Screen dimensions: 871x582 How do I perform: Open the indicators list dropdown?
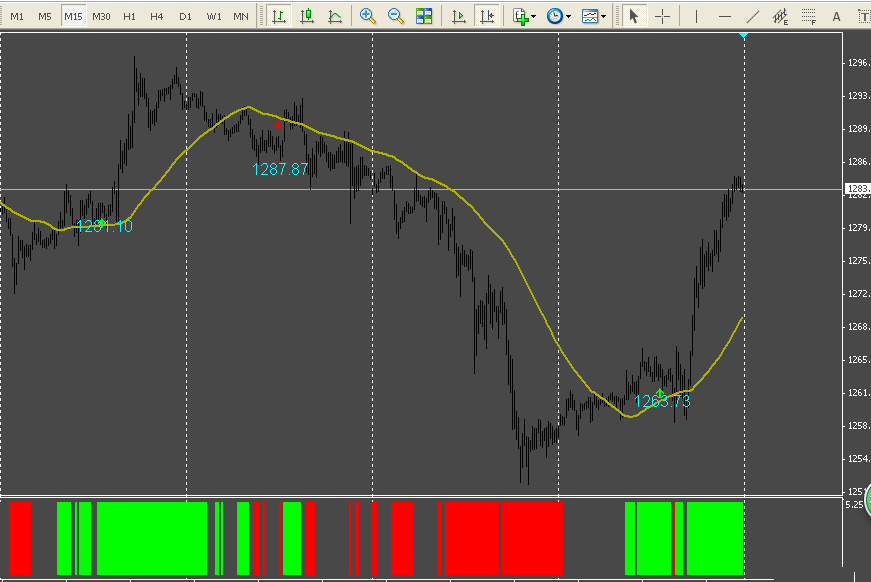click(524, 16)
